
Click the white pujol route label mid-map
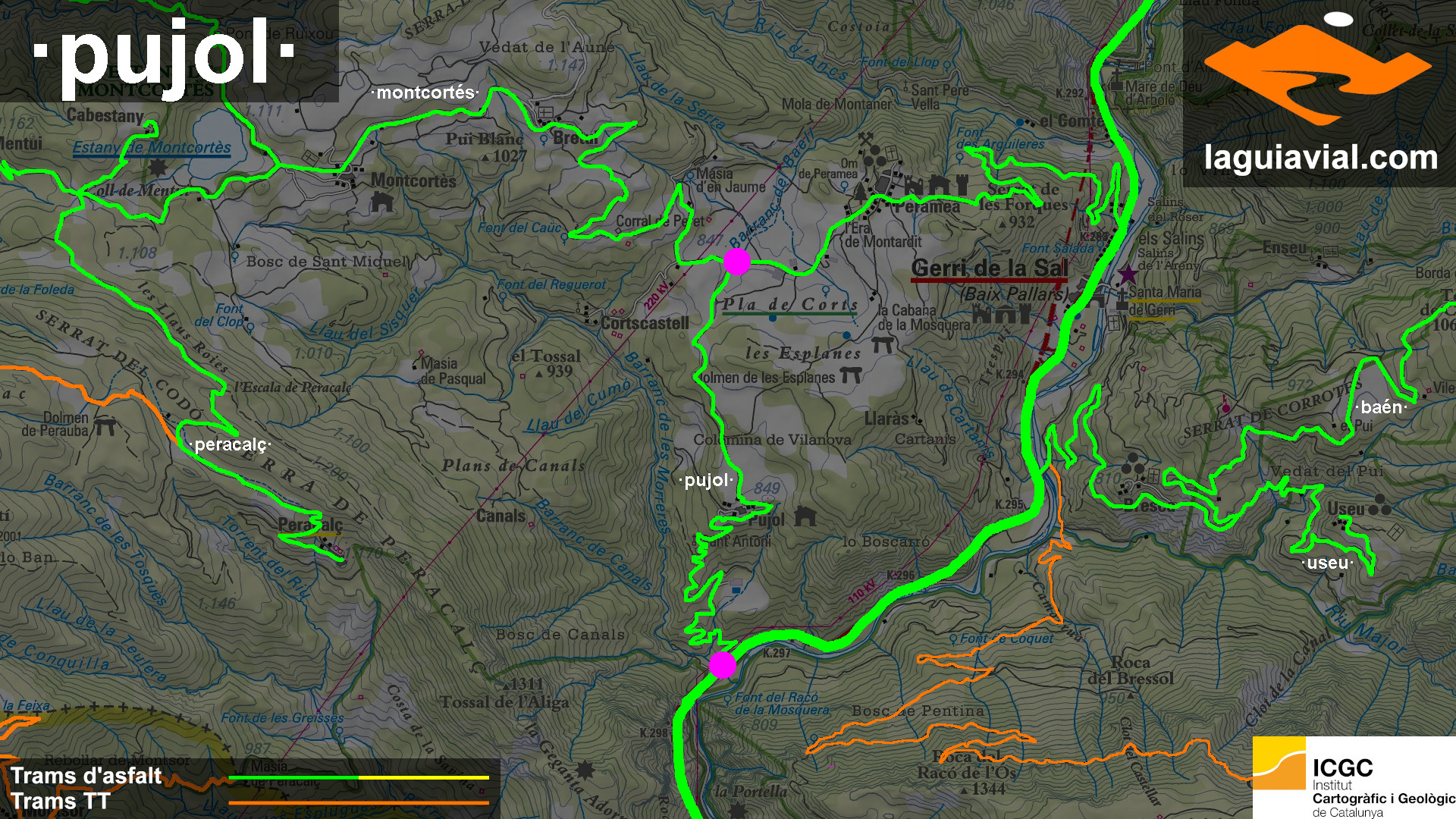click(706, 480)
